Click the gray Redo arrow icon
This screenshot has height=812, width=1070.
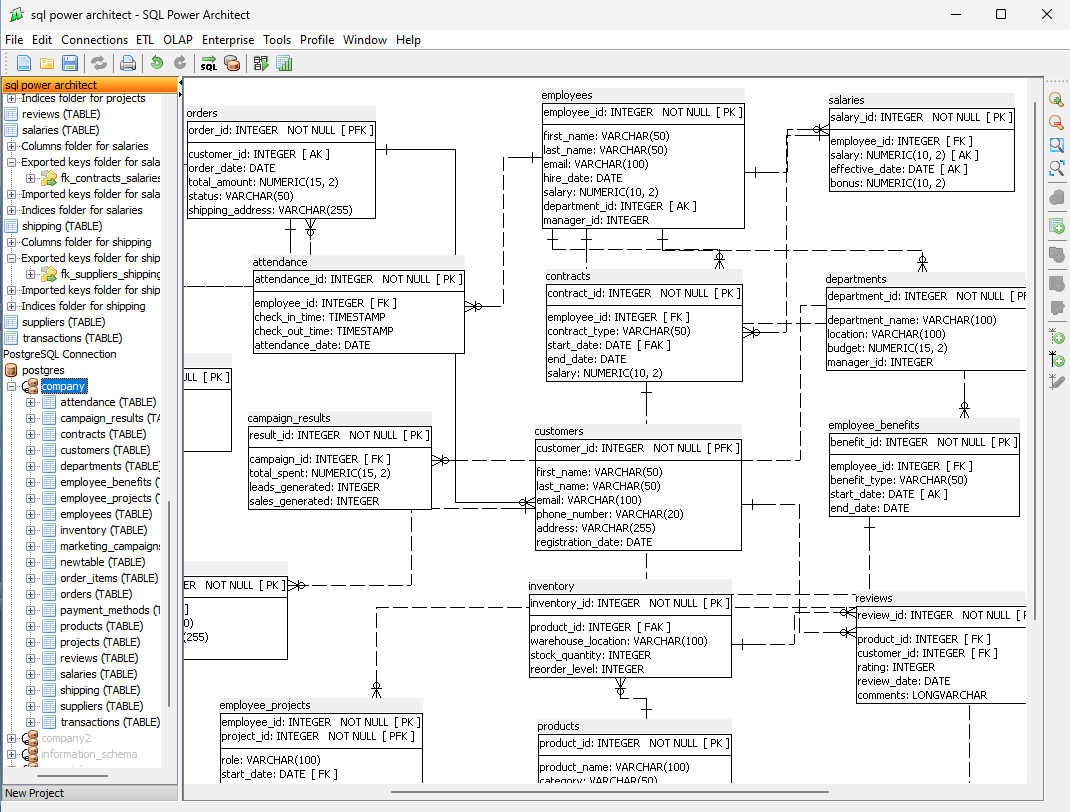click(180, 63)
